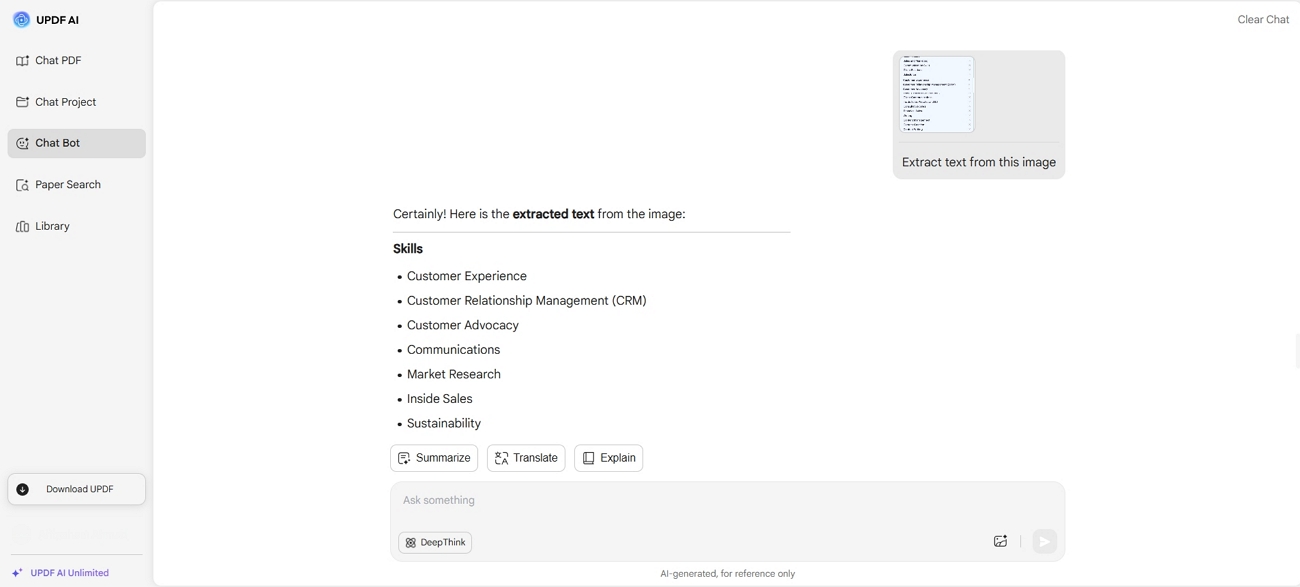Screen dimensions: 1300x587
Task: Click the Explain button
Action: click(x=608, y=458)
